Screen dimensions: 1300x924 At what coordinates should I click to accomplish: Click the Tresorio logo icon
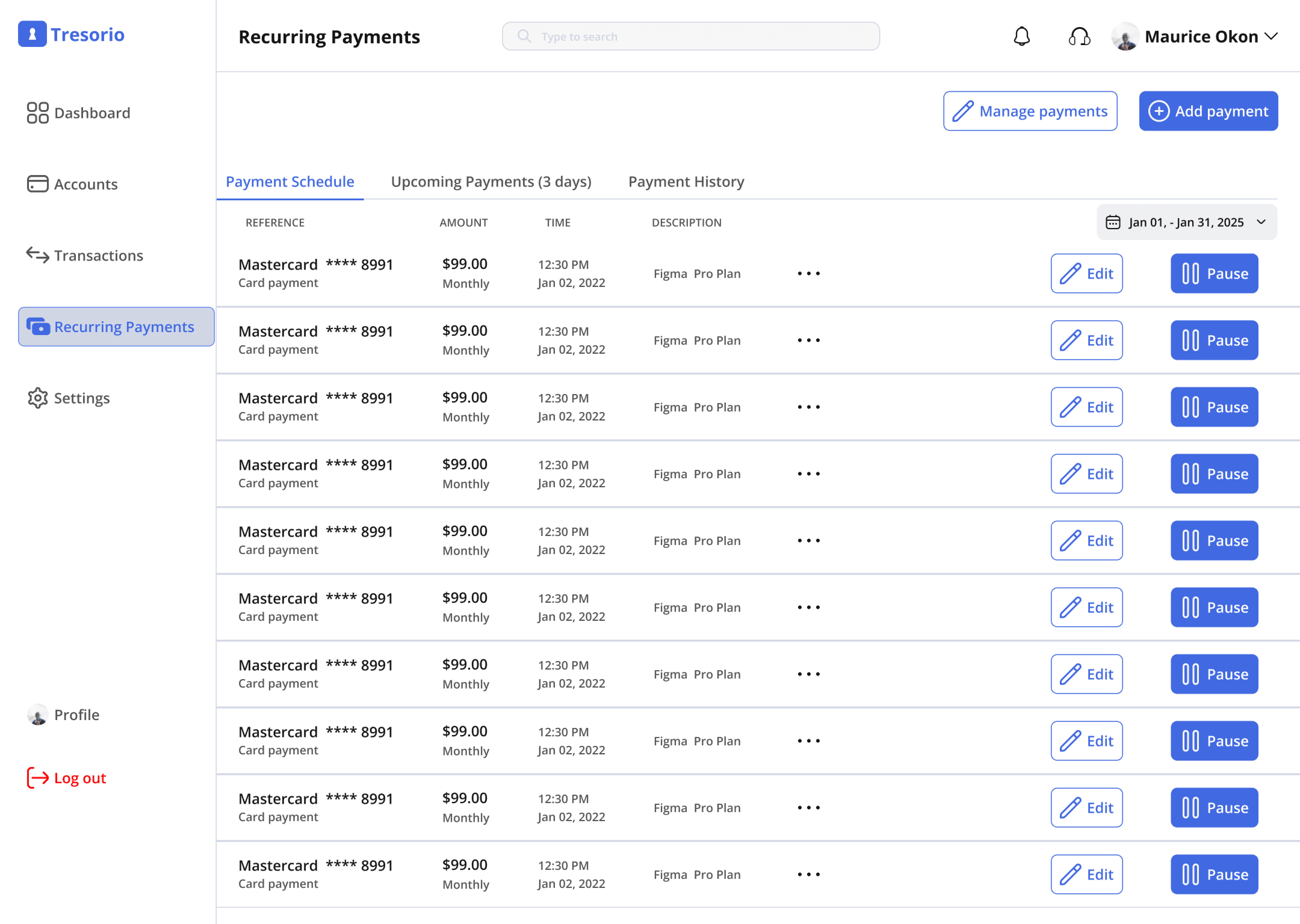pos(32,34)
